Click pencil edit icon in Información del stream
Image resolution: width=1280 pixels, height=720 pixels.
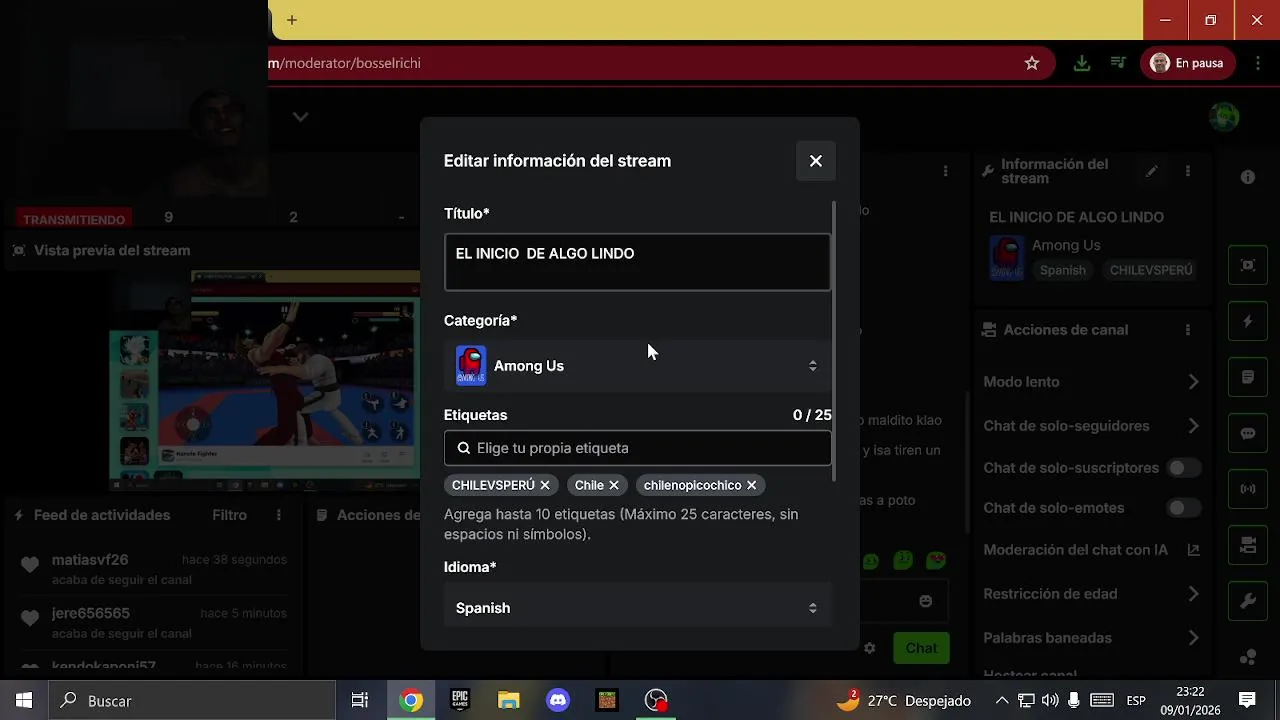pyautogui.click(x=1151, y=171)
